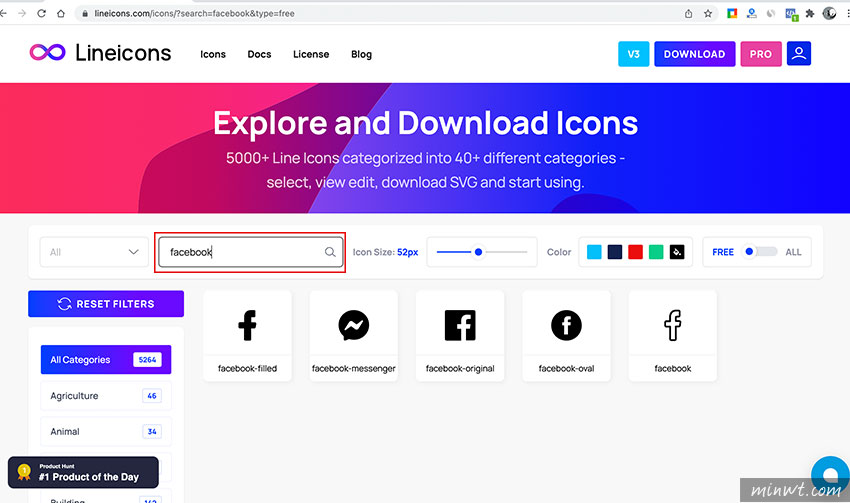Open the chat bubble widget
Screen dimensions: 850x503
830,476
